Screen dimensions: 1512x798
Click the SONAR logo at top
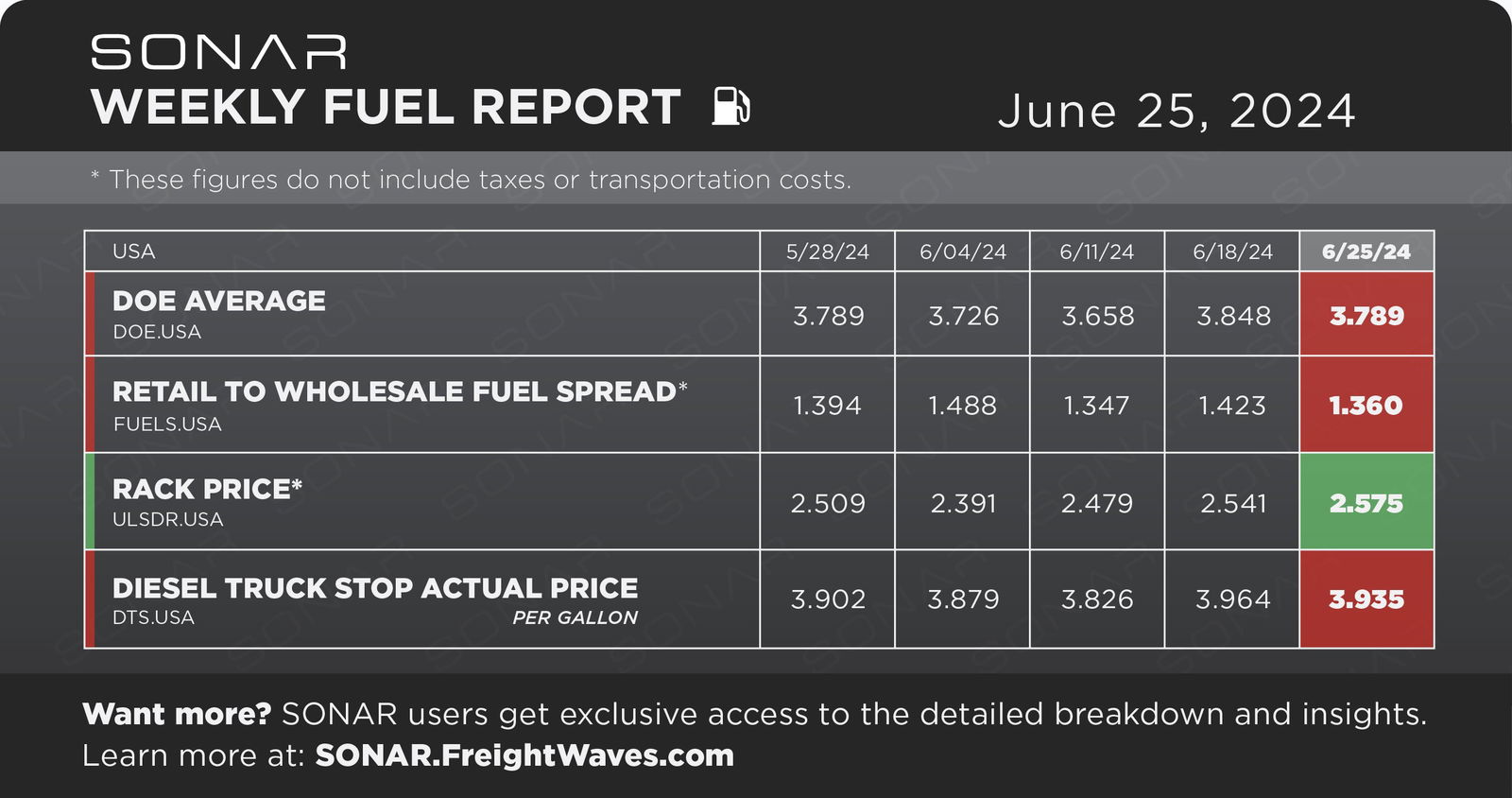(219, 52)
